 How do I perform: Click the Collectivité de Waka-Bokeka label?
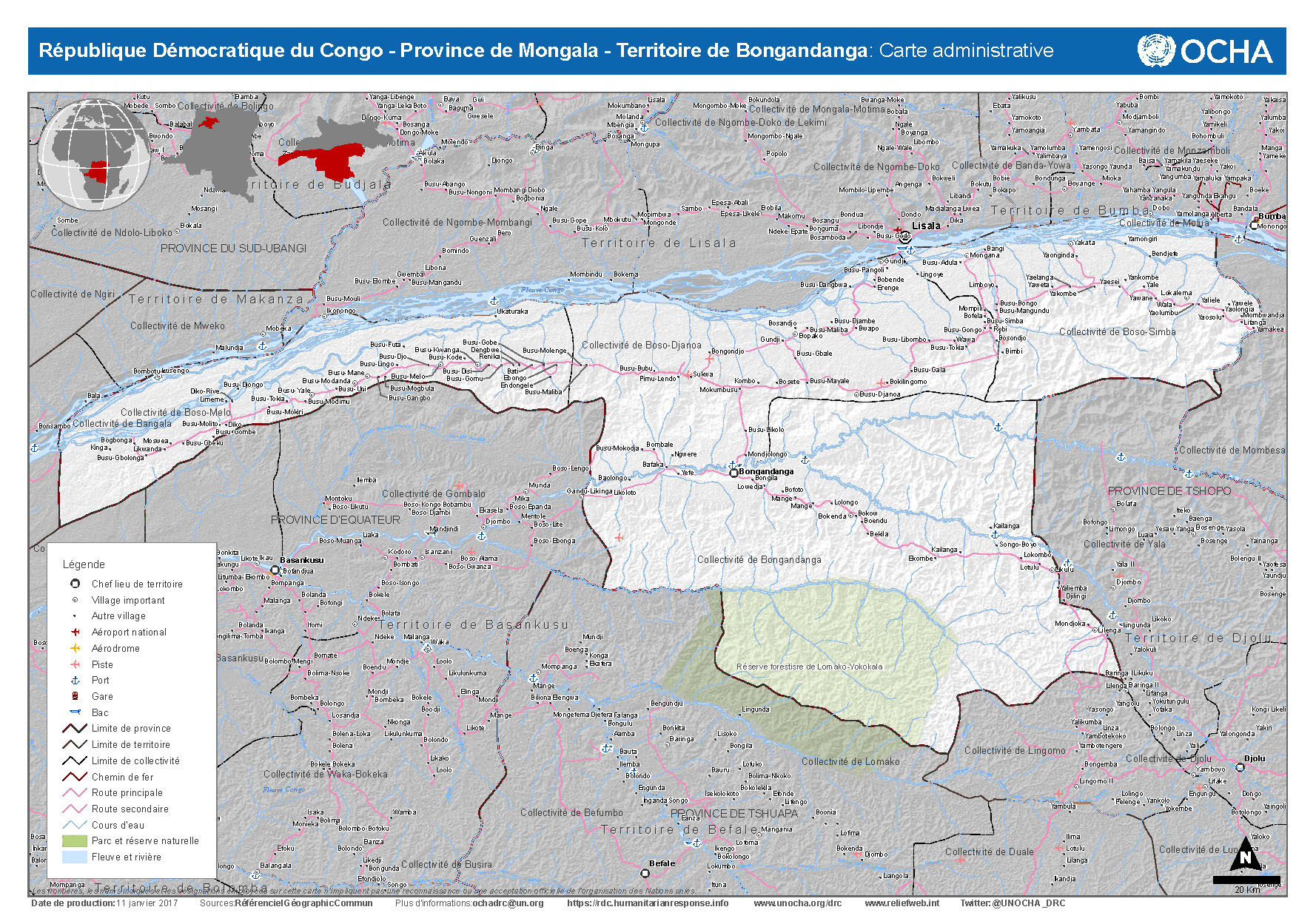(325, 775)
